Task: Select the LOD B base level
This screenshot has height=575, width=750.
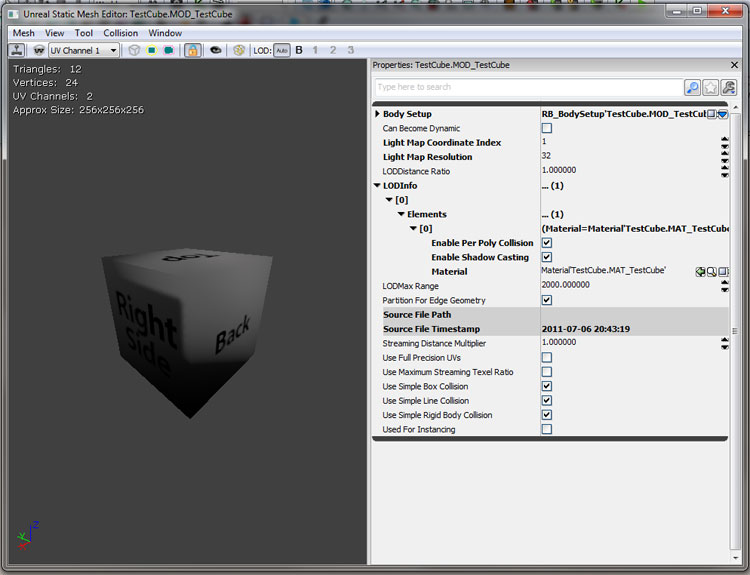Action: point(299,50)
